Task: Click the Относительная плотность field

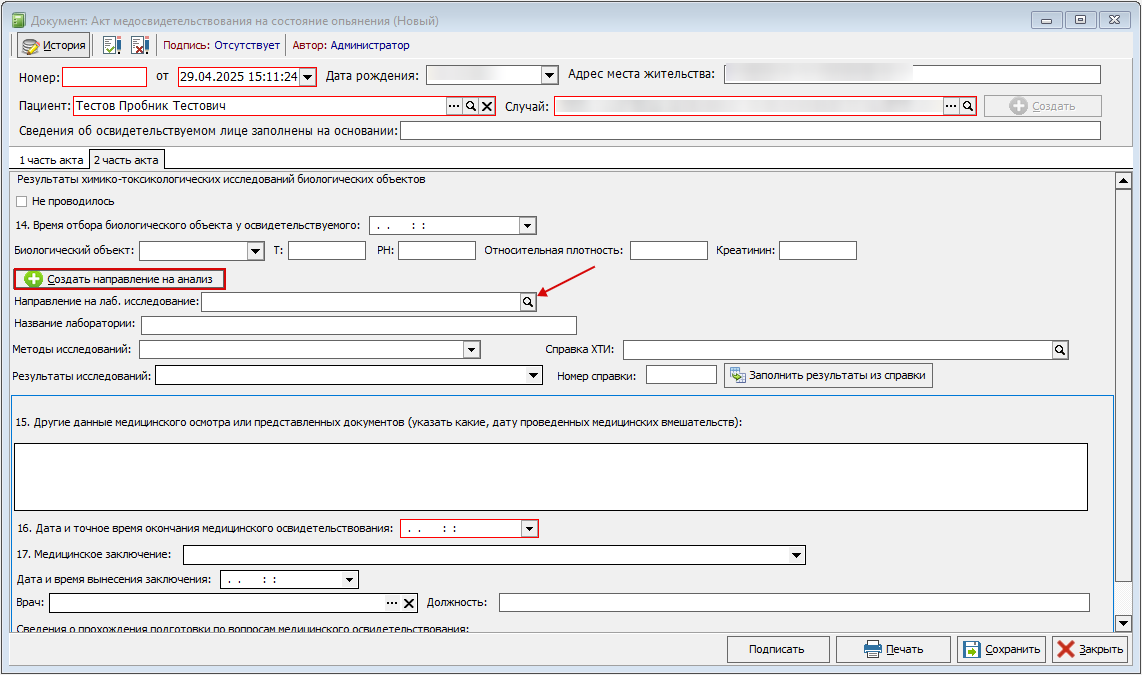Action: (669, 250)
